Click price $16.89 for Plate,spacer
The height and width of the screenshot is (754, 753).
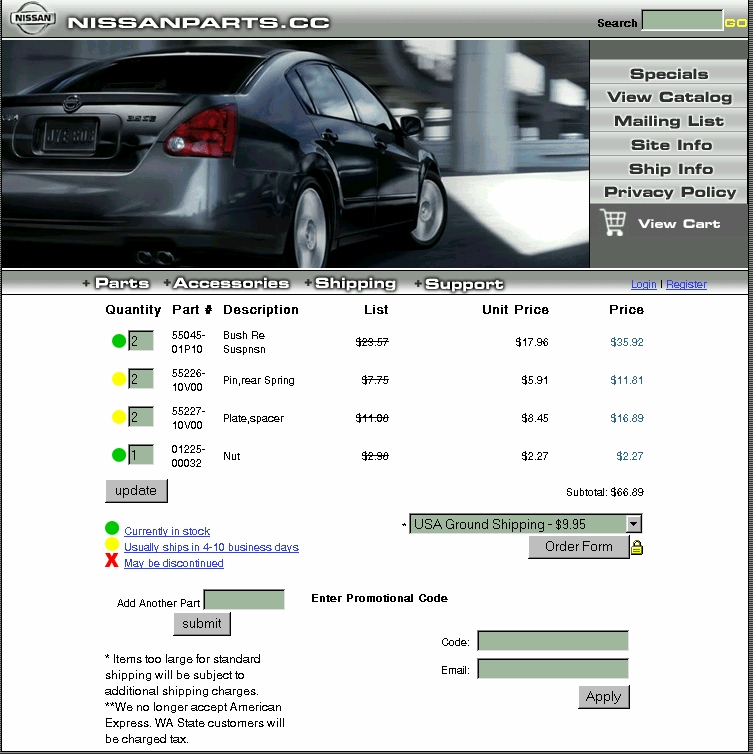[x=627, y=418]
